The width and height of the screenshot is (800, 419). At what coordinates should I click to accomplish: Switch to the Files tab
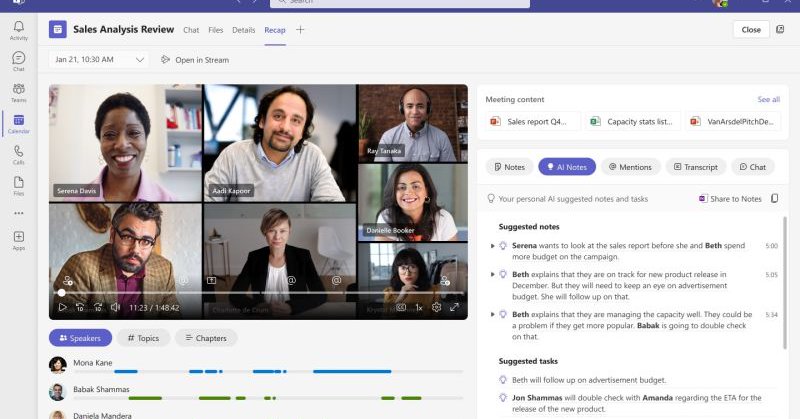click(216, 30)
